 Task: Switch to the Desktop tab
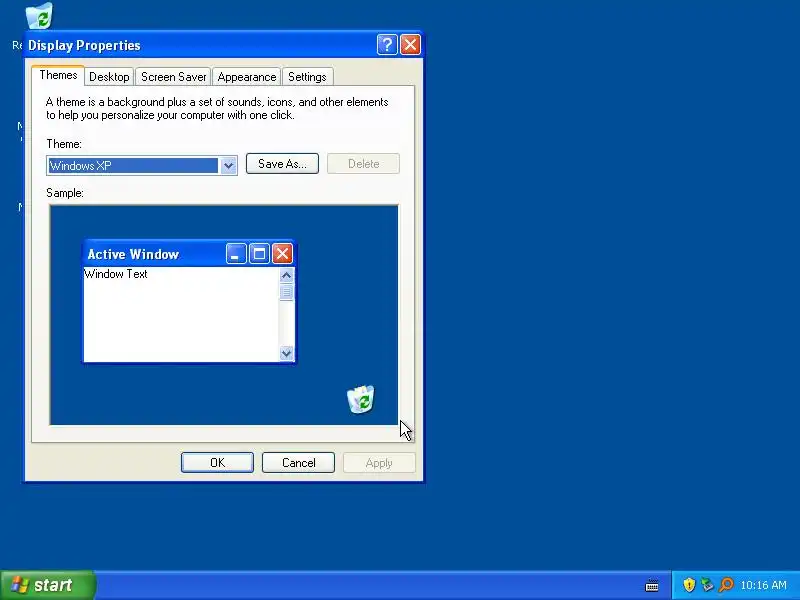pyautogui.click(x=109, y=77)
